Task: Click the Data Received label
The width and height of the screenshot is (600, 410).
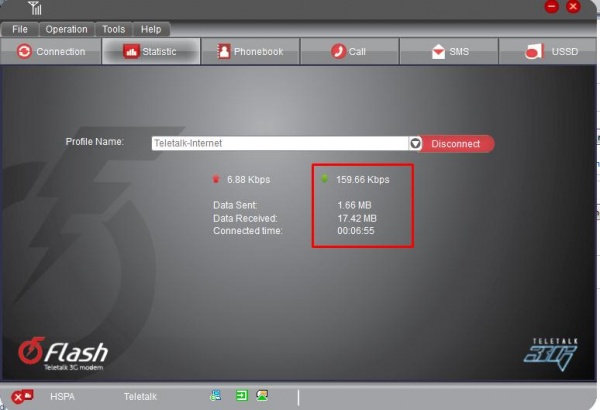Action: [245, 218]
